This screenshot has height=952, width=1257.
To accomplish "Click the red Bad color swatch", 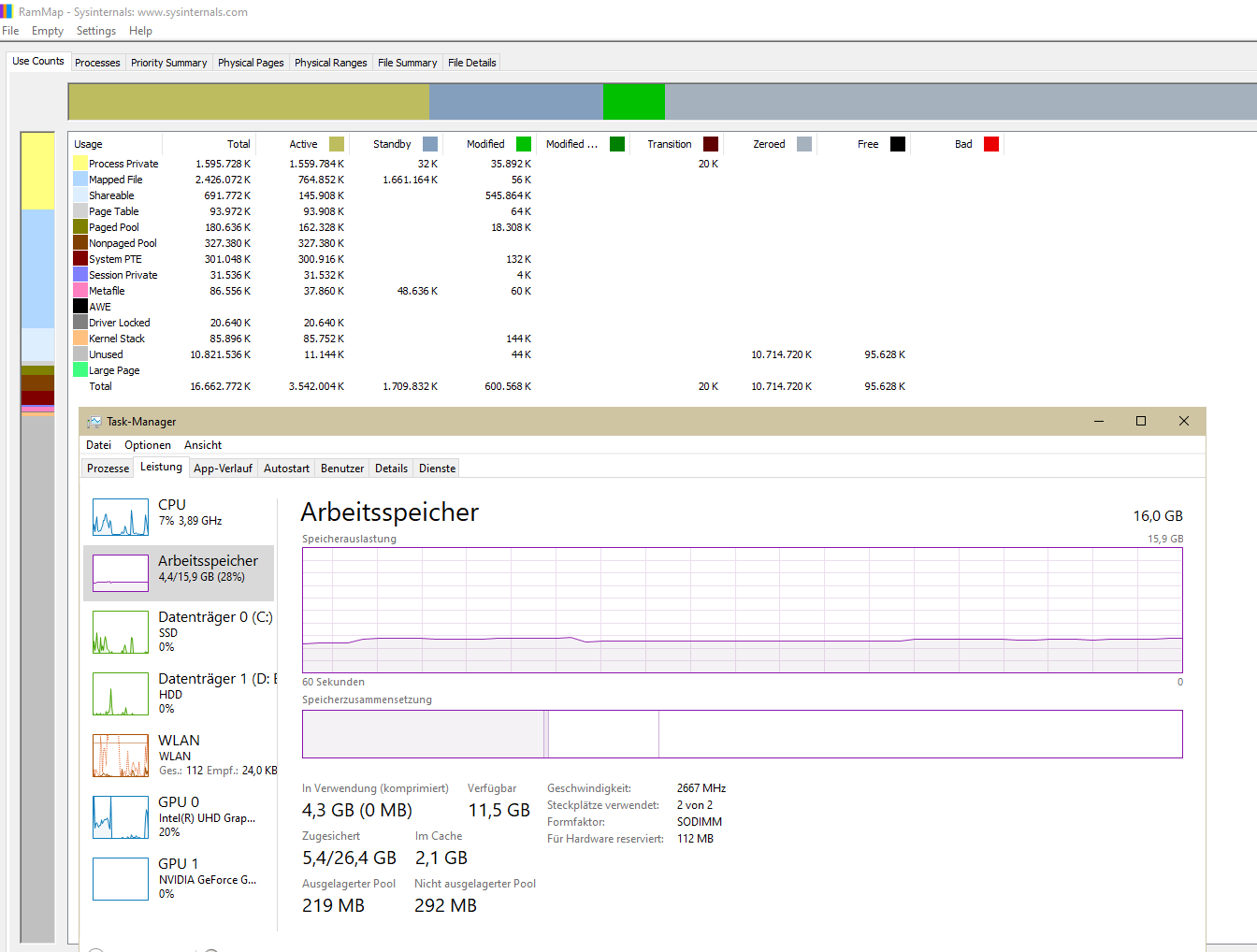I will point(991,144).
